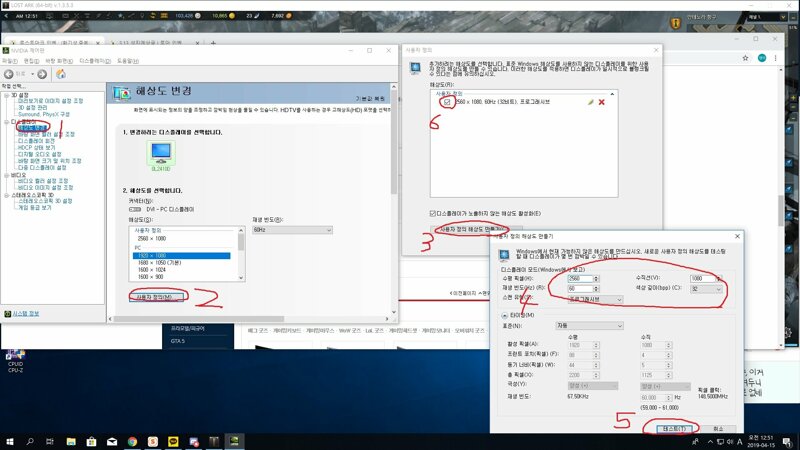
Task: Open the Edit (편집) menu
Action: point(31,61)
